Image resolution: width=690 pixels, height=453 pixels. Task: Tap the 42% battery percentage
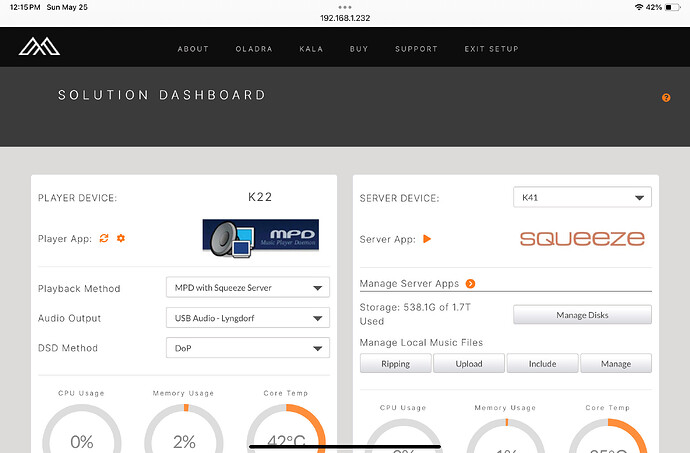pos(654,7)
